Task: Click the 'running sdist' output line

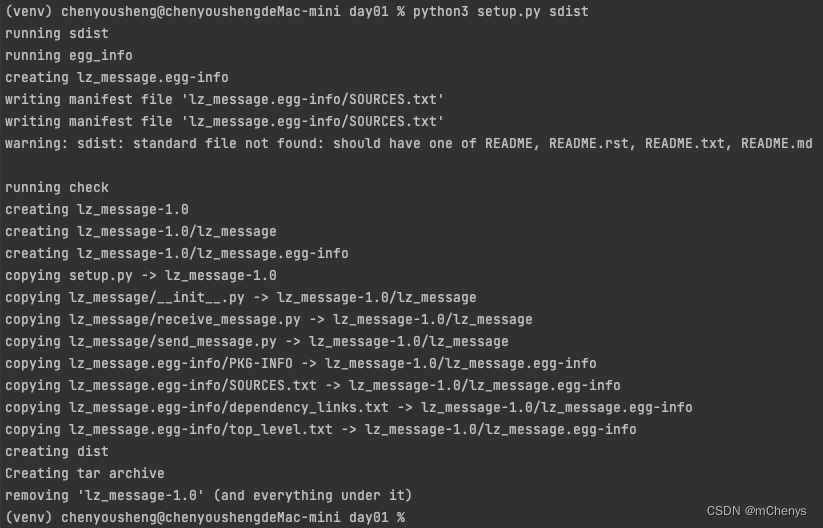Action: [x=57, y=34]
